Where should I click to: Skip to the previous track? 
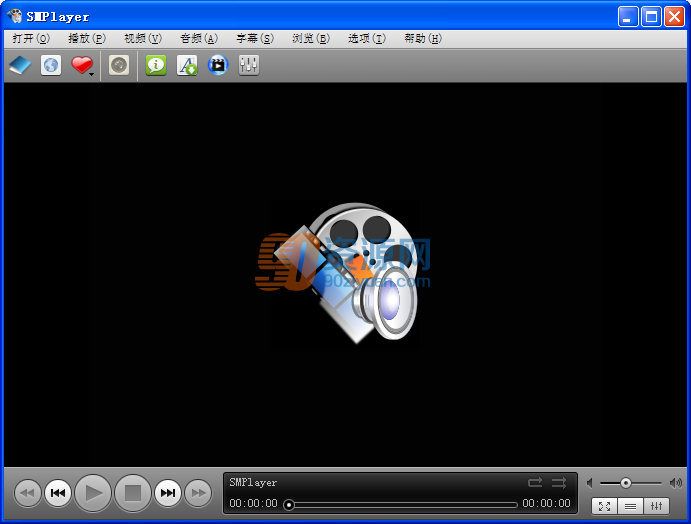tap(58, 493)
